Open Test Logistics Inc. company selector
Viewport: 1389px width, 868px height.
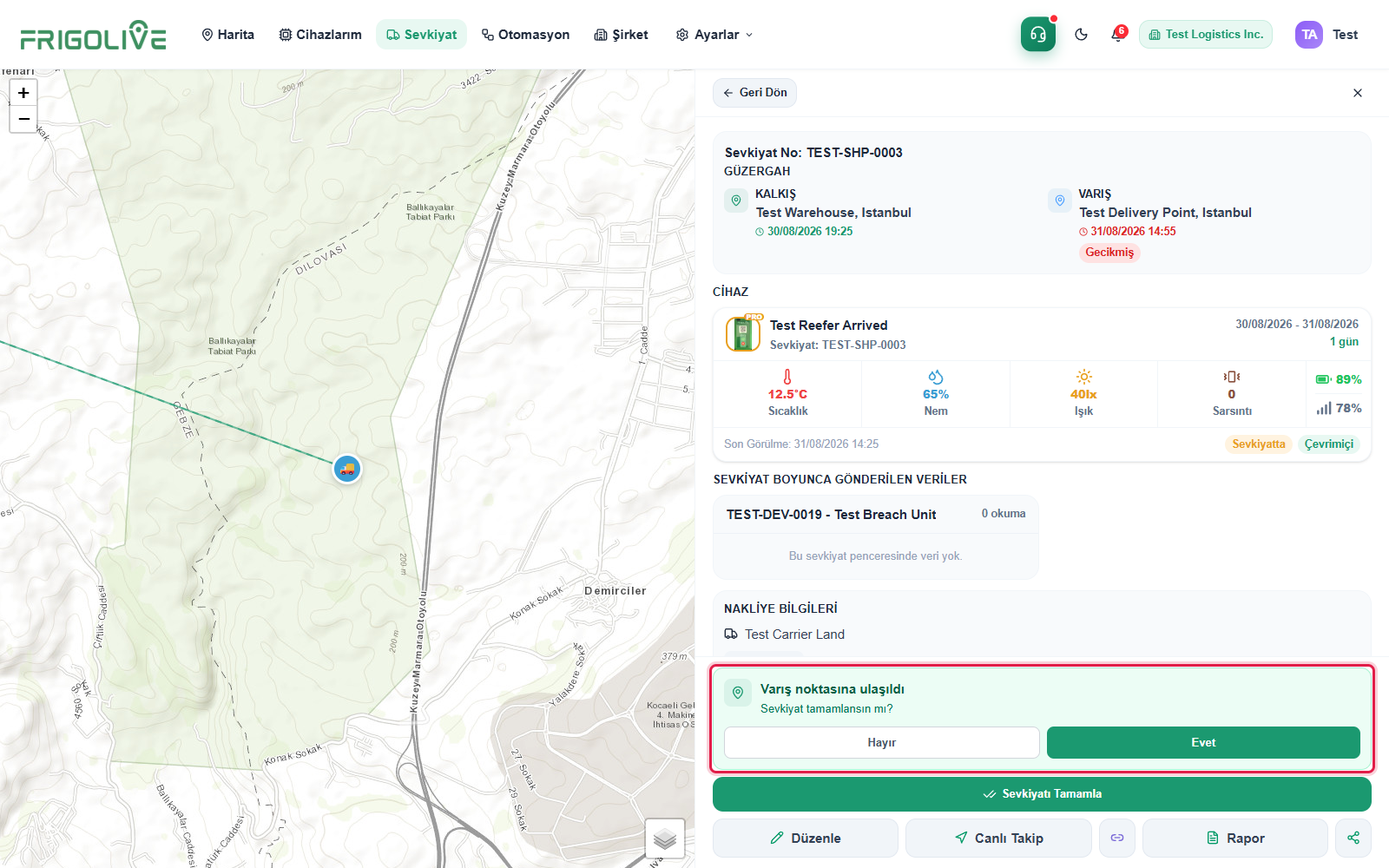click(1206, 35)
